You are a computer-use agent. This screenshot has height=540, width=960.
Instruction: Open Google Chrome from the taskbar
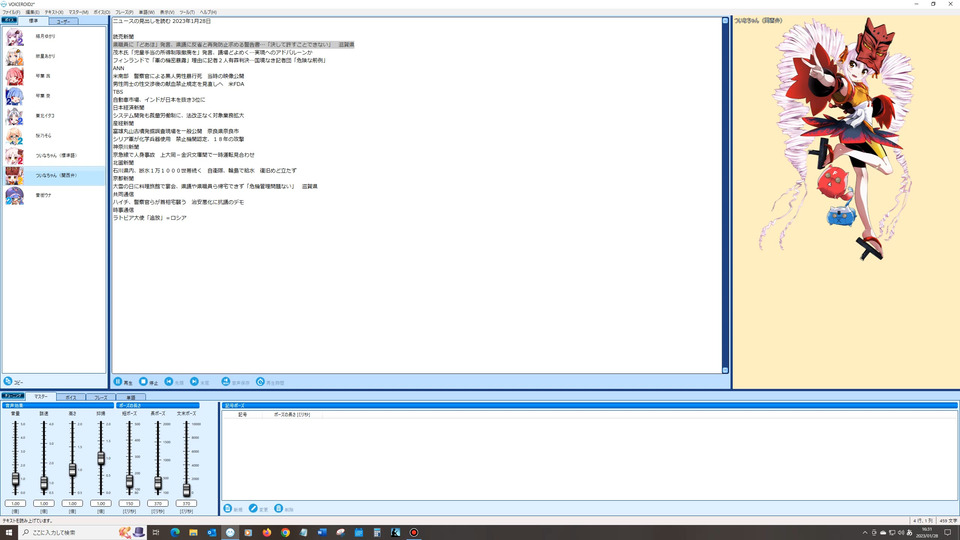[x=285, y=532]
